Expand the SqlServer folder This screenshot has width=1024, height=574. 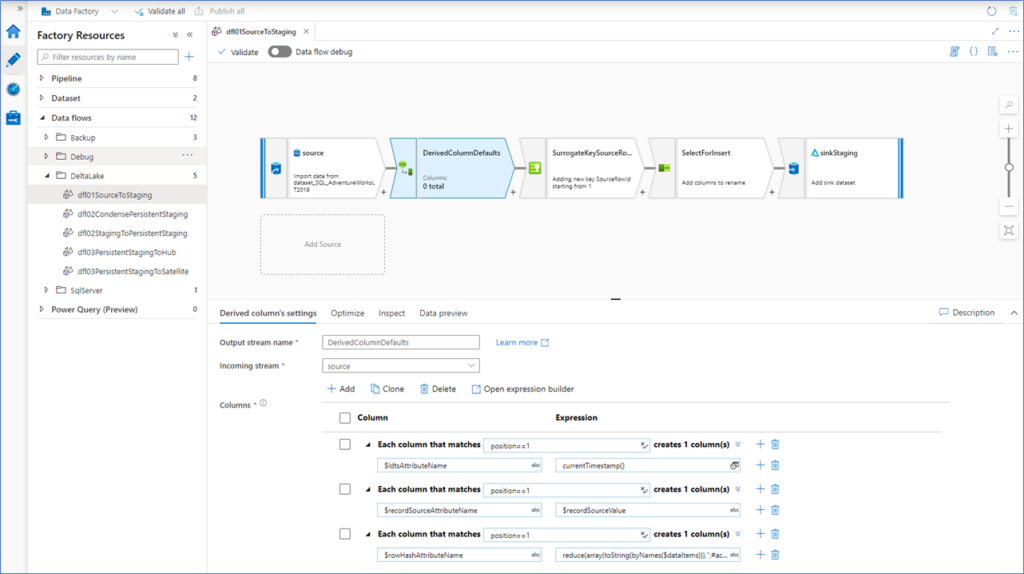[x=46, y=290]
